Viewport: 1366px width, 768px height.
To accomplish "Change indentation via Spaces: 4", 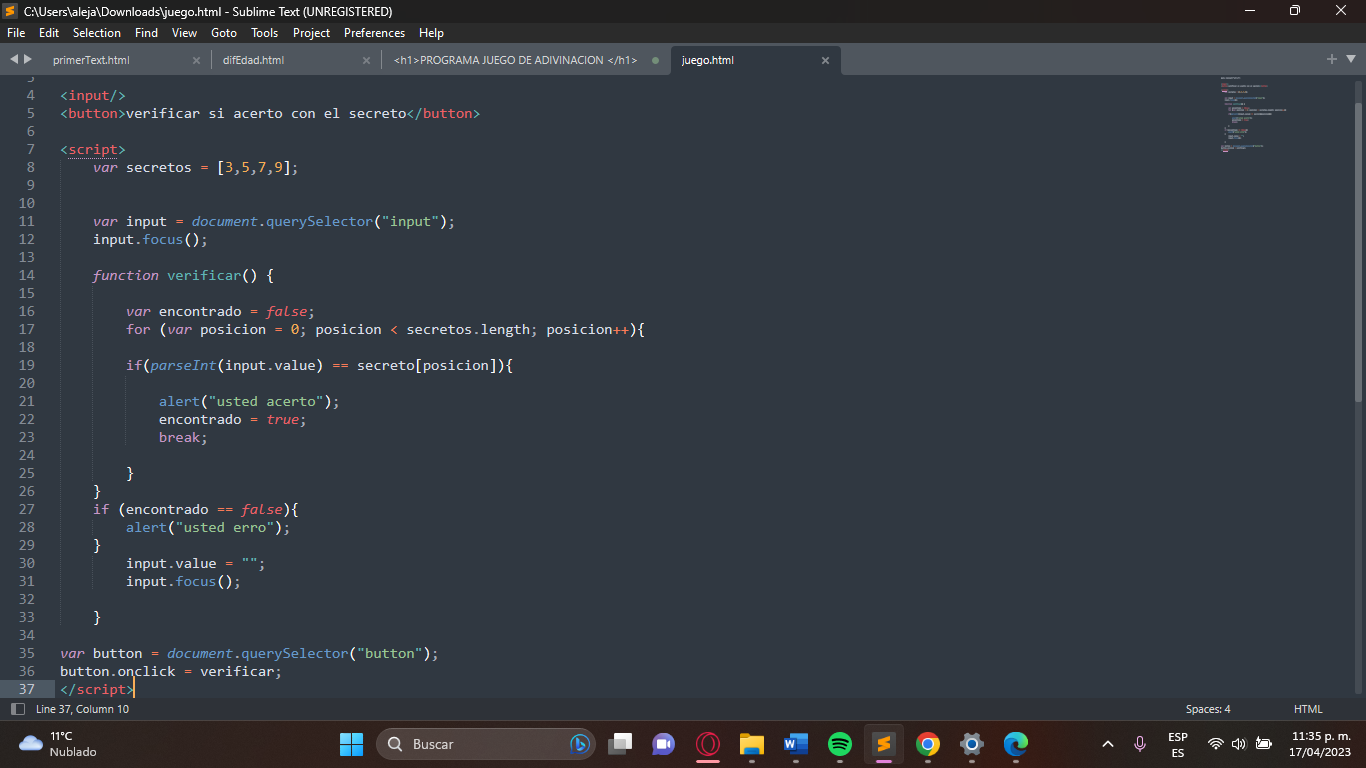I will [x=1208, y=709].
